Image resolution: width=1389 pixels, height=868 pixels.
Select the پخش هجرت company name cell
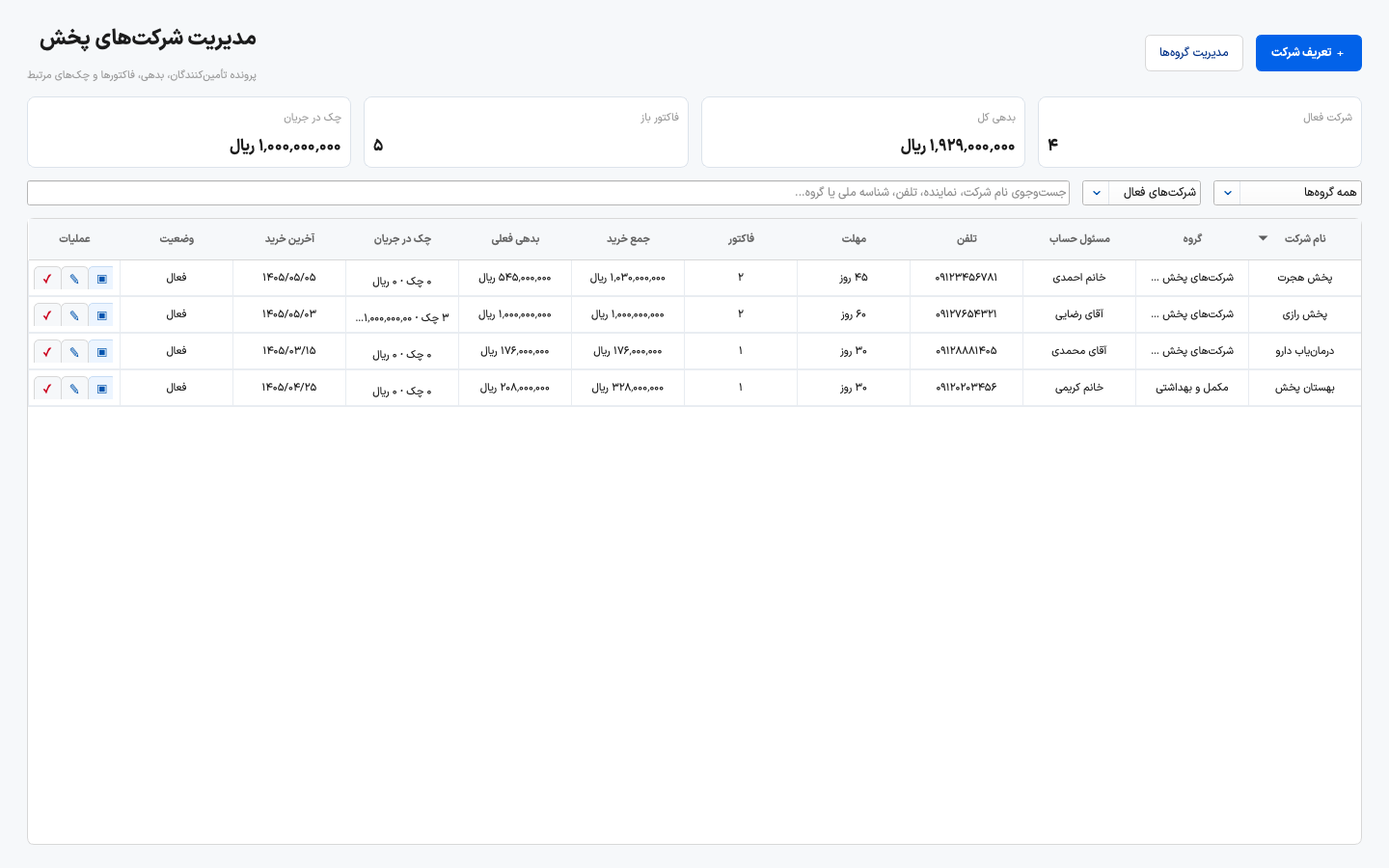pos(1305,278)
